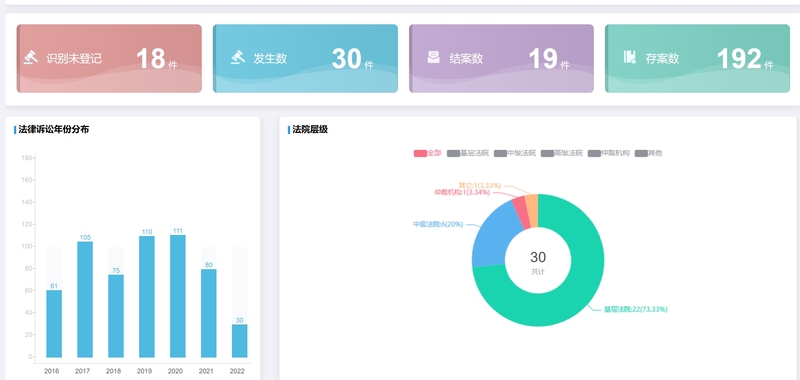Screen dimensions: 800x380
Task: Click the gavel icon on 发生数 card
Action: pyautogui.click(x=238, y=58)
